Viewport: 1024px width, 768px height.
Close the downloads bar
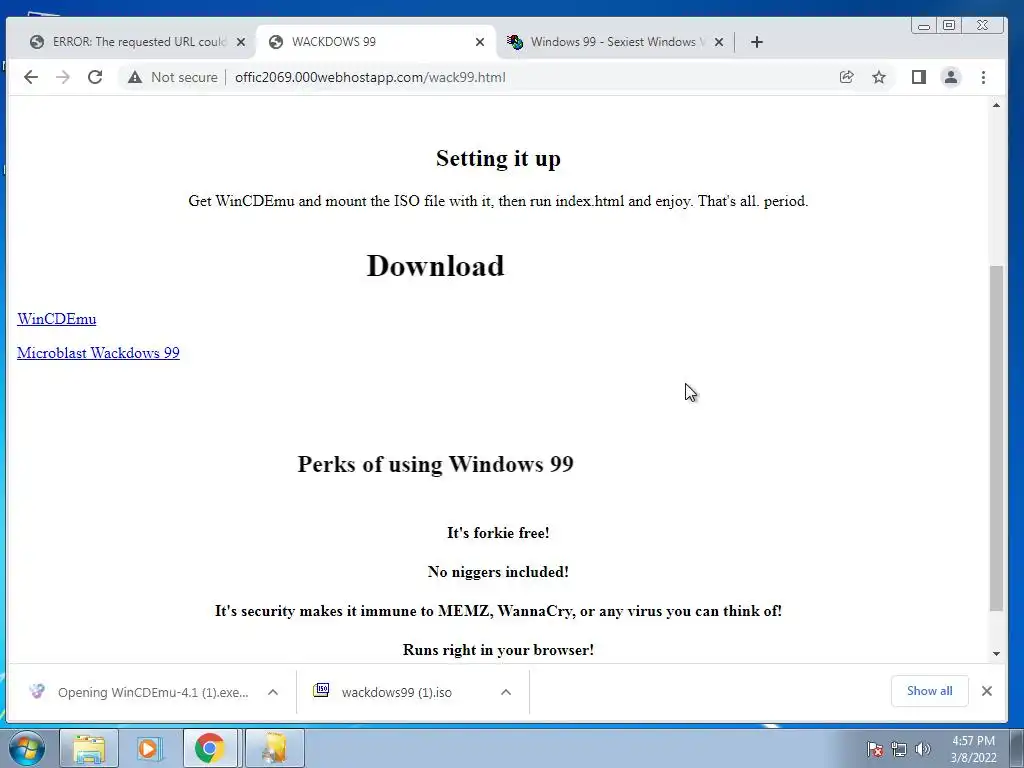point(987,691)
